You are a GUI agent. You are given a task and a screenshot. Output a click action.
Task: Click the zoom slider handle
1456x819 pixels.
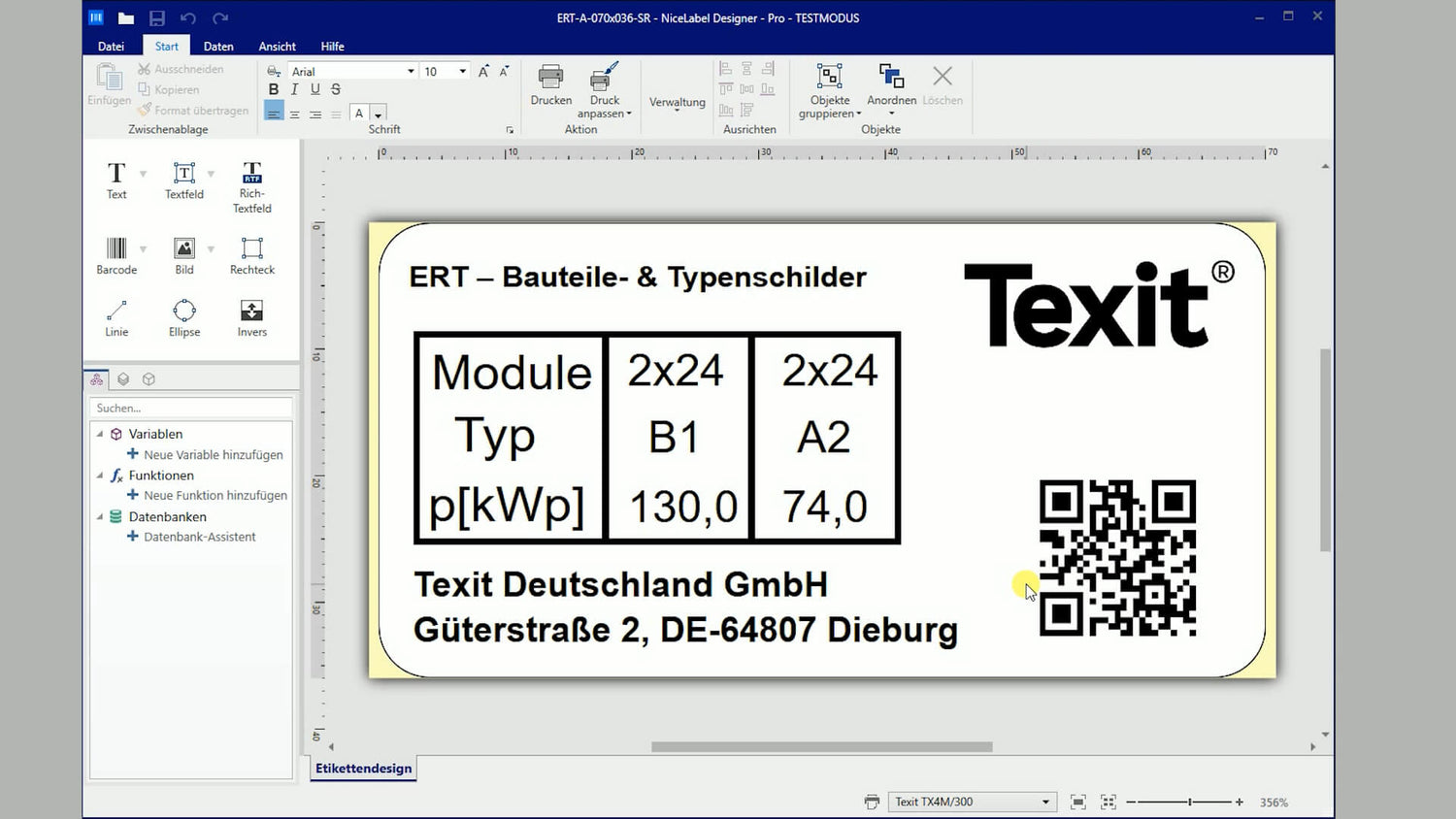click(1190, 802)
